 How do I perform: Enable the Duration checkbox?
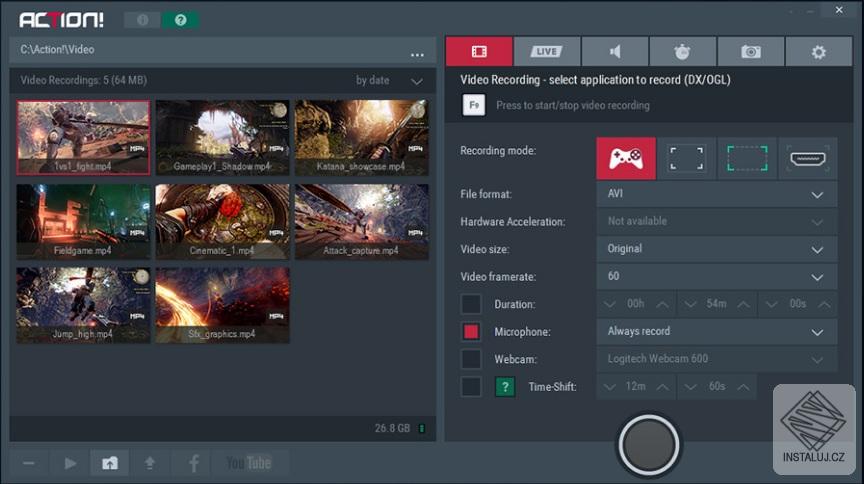click(x=471, y=304)
